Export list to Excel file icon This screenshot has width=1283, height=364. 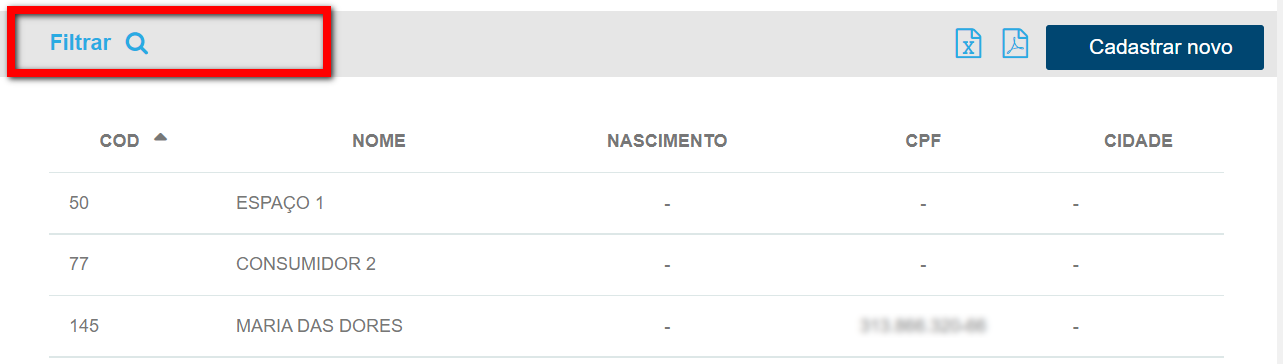[x=968, y=44]
